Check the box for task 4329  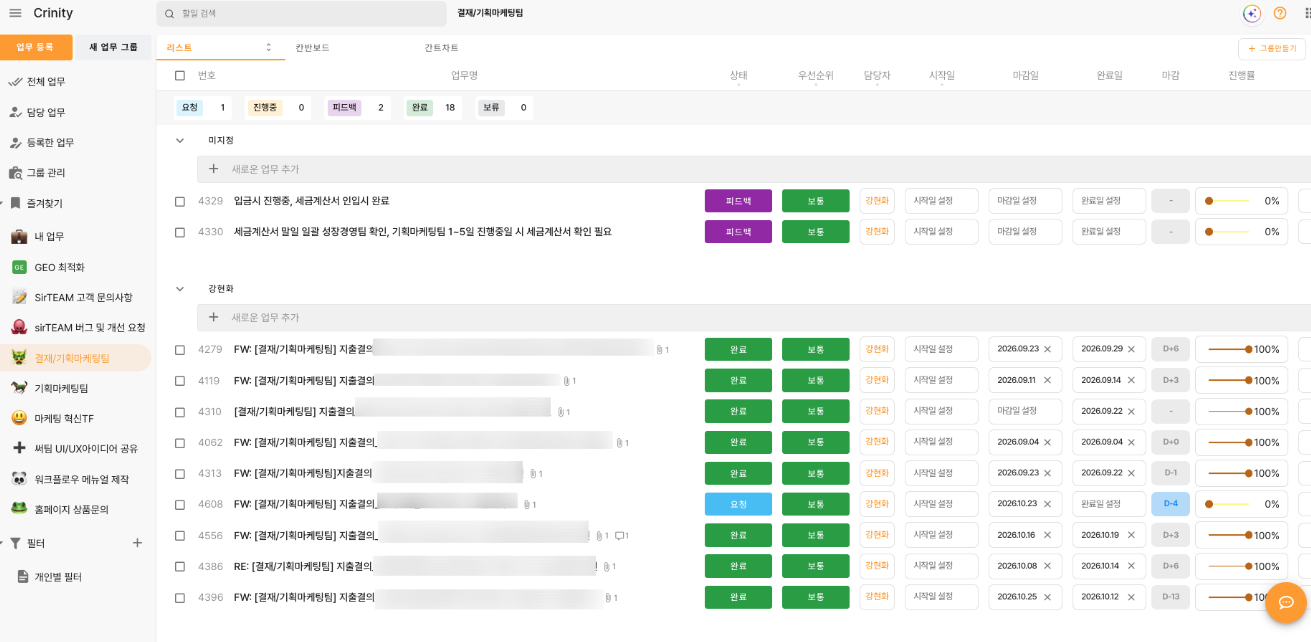click(180, 201)
